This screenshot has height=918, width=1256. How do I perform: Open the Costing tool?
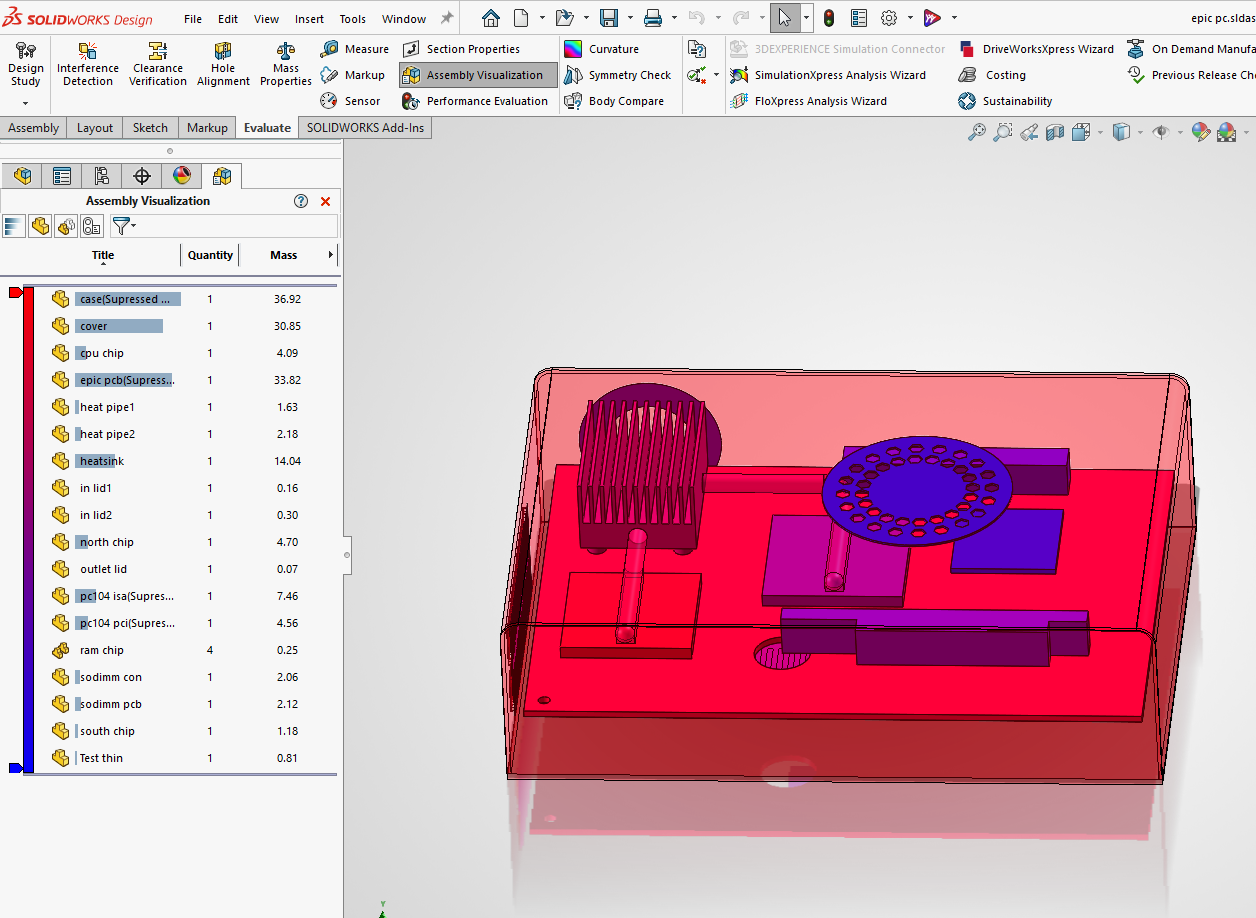(992, 75)
